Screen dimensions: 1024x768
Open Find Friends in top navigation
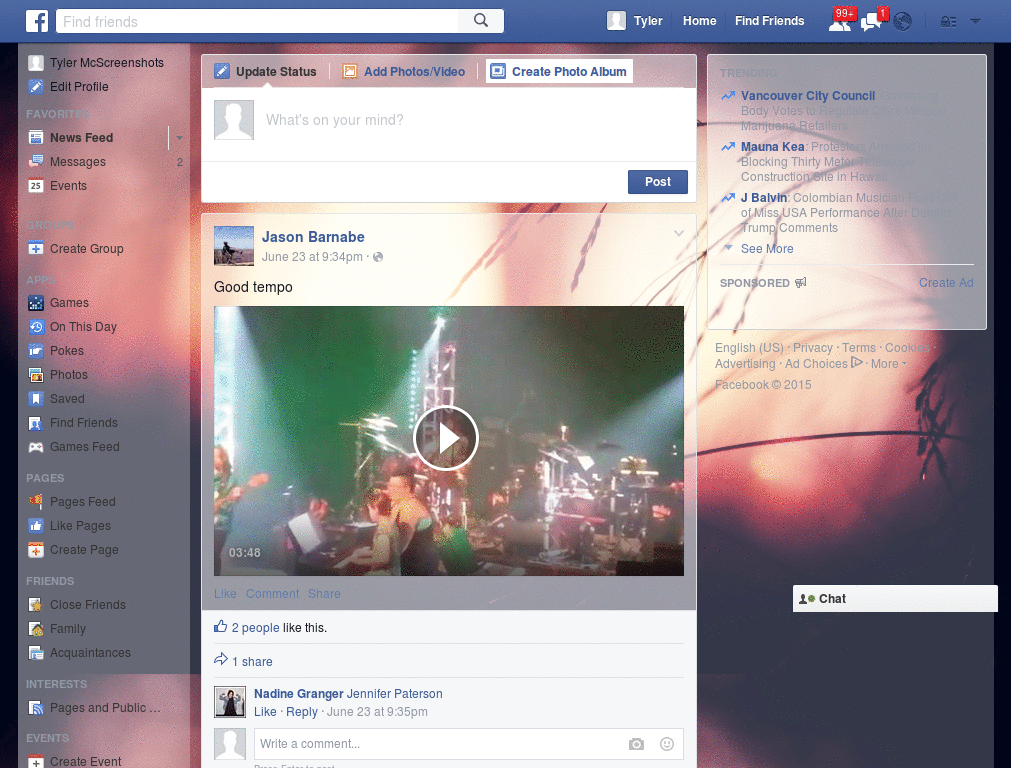pos(769,21)
